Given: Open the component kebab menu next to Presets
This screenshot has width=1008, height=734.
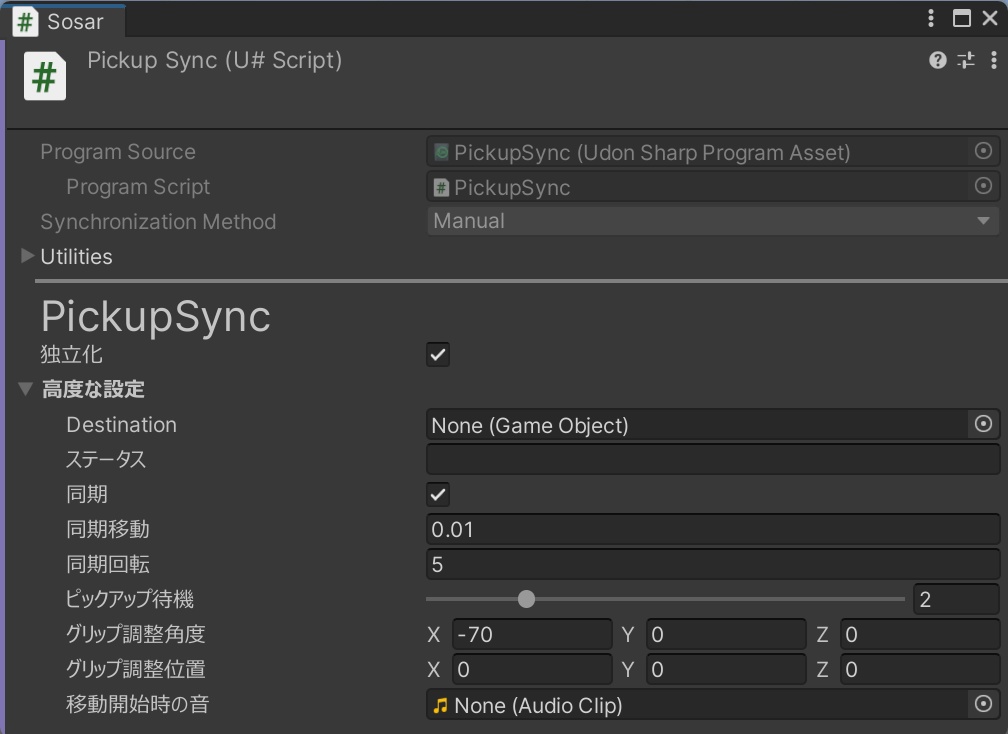Looking at the screenshot, I should click(x=994, y=60).
